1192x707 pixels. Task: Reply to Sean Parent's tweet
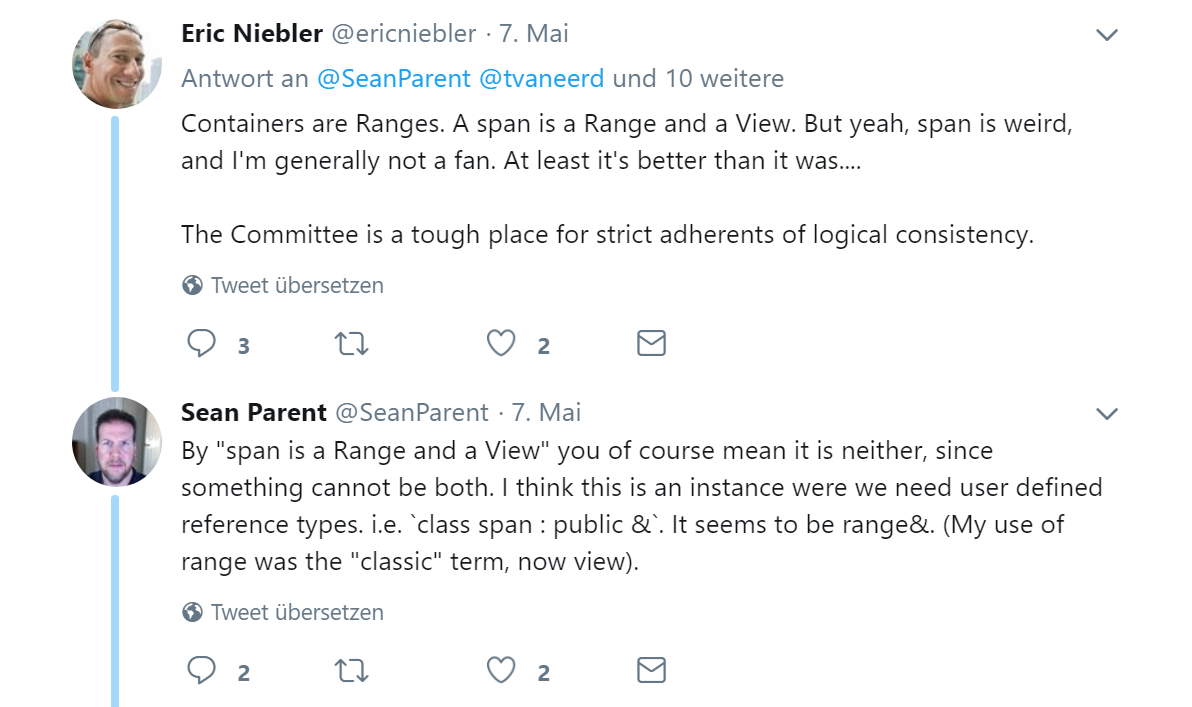201,671
